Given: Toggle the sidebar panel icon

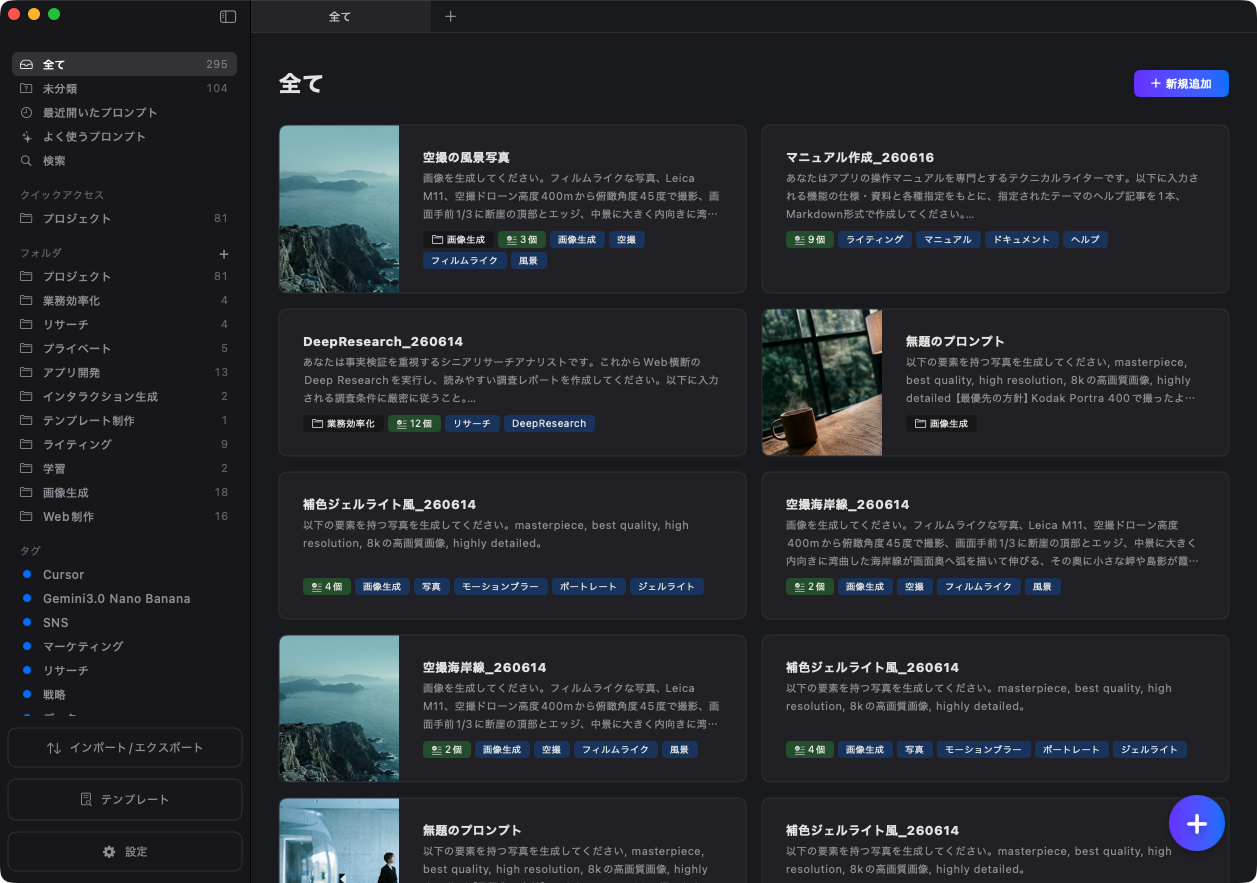Looking at the screenshot, I should pos(228,16).
